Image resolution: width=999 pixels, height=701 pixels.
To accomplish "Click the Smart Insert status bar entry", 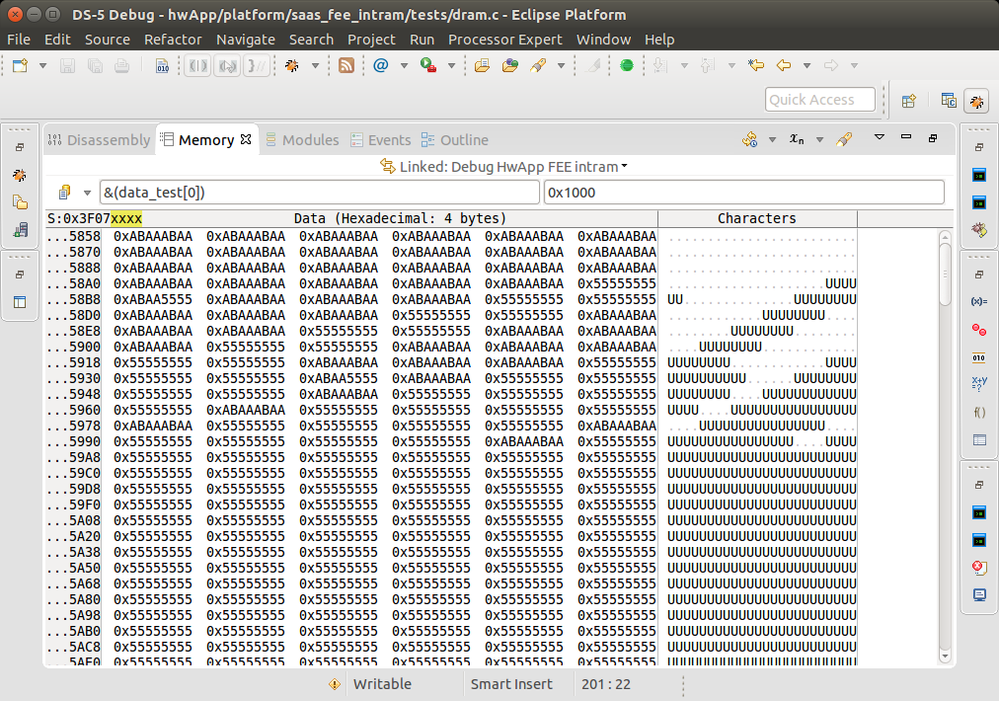I will click(511, 684).
